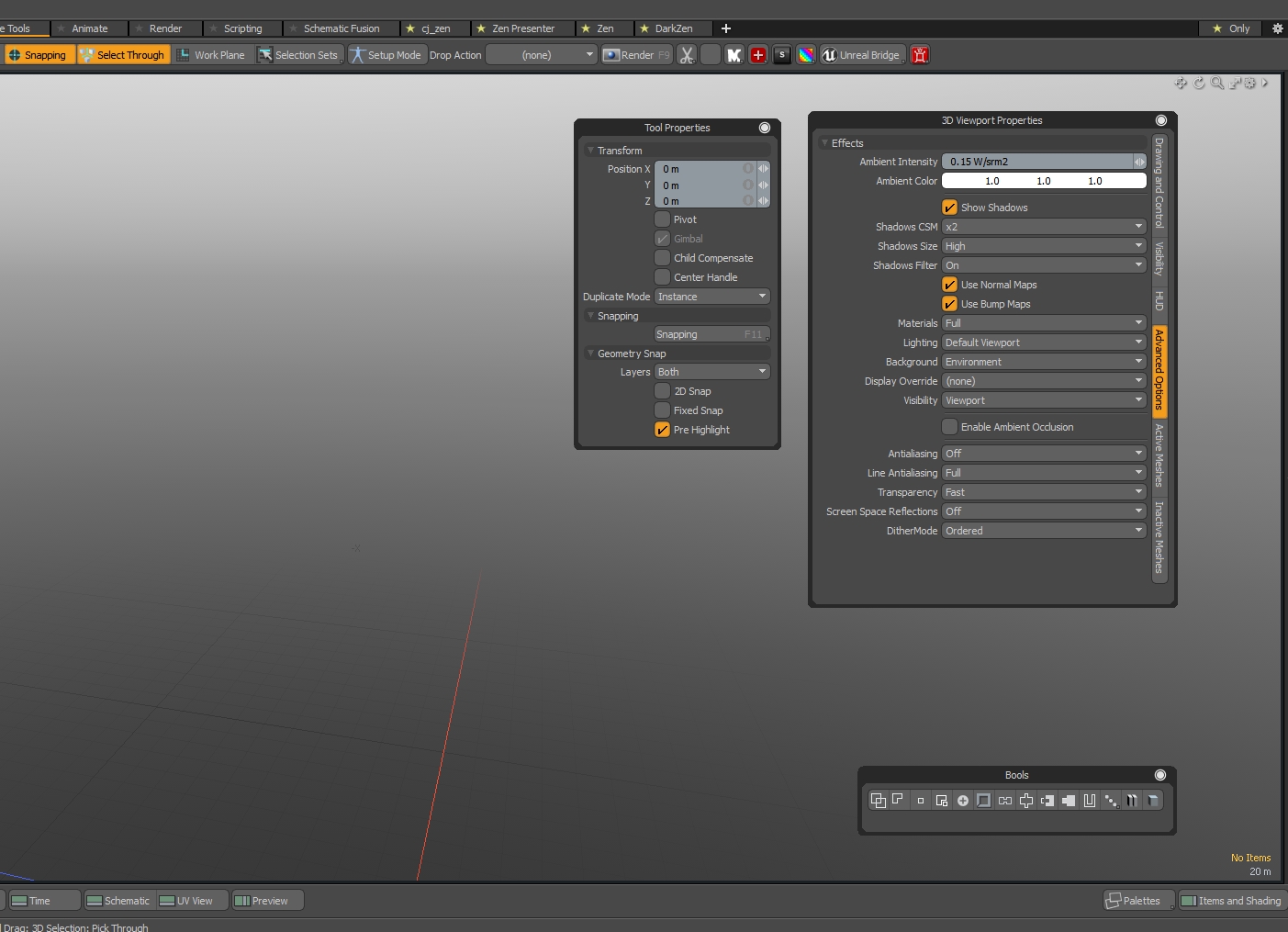
Task: Click the rainbow color toolbar icon
Action: [x=805, y=55]
